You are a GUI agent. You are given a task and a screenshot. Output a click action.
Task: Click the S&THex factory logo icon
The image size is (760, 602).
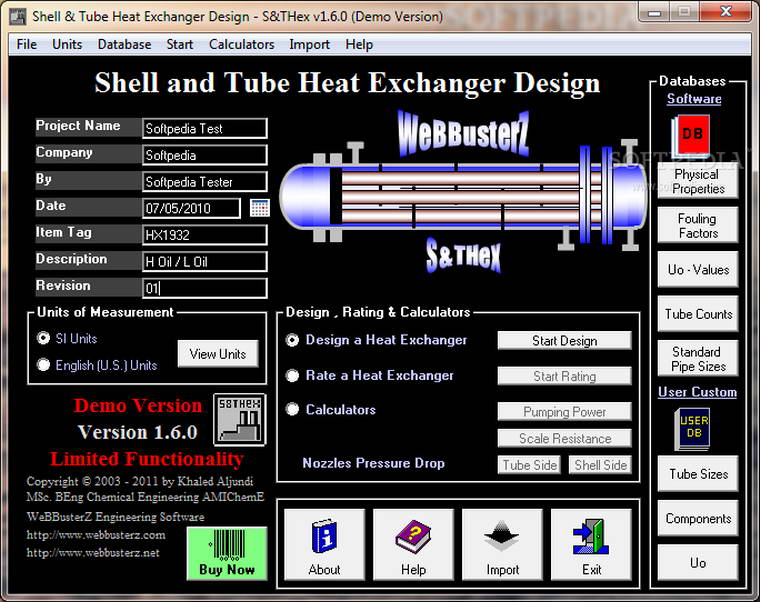tap(239, 419)
